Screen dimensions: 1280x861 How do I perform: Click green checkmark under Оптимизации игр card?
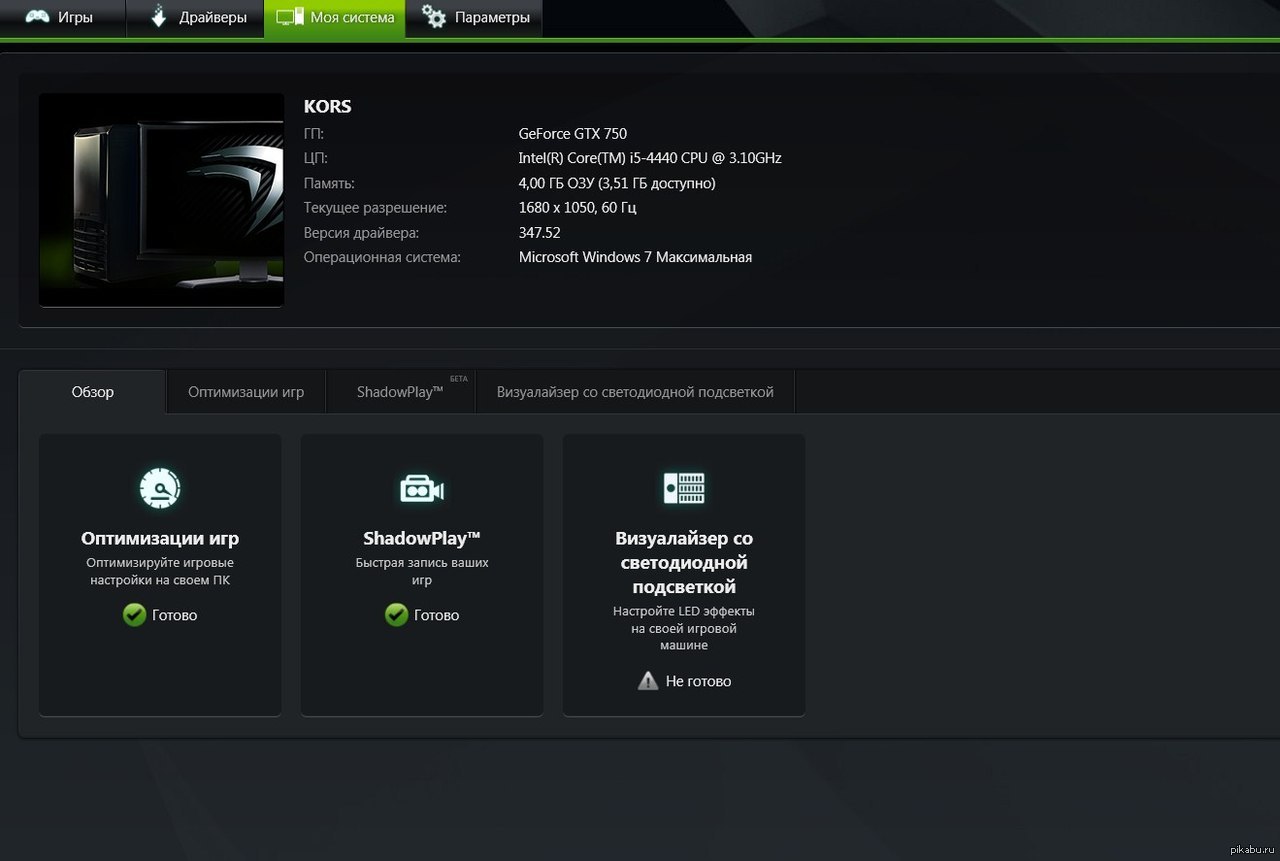point(134,615)
